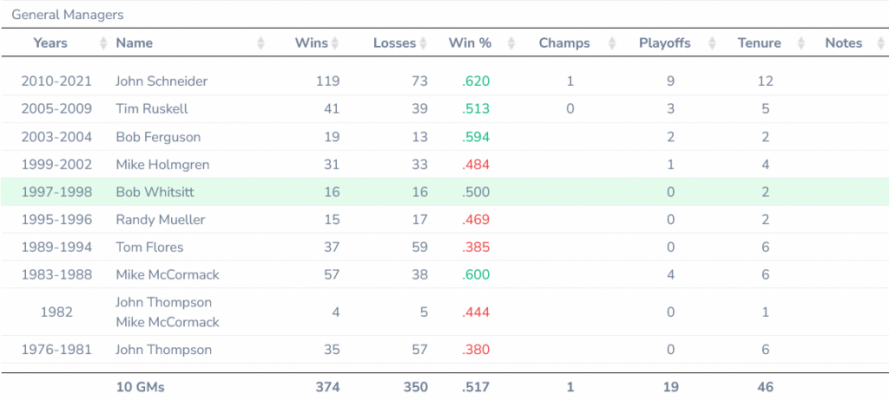This screenshot has height=400, width=889.
Task: Click the General Managers section title
Action: coord(67,15)
